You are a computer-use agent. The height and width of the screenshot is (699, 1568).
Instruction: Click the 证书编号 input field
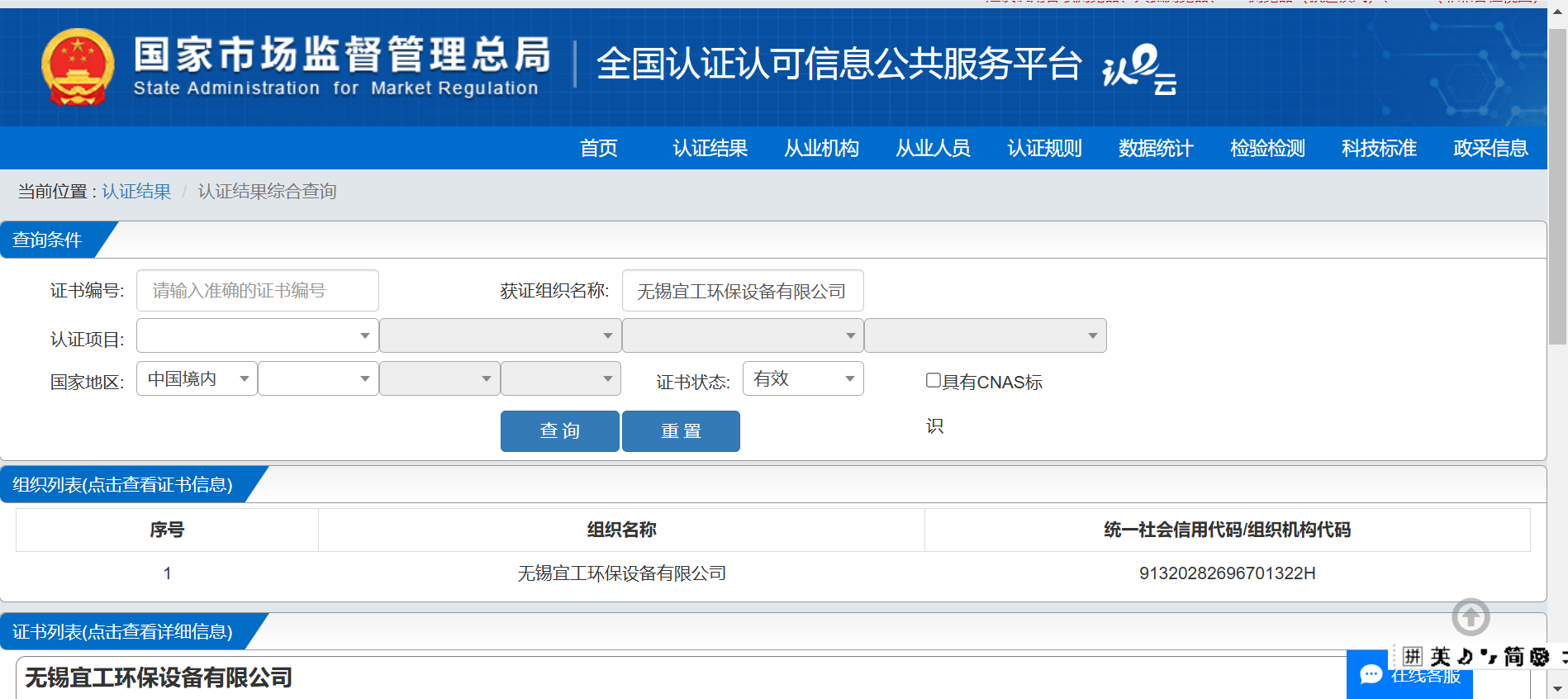click(x=257, y=291)
